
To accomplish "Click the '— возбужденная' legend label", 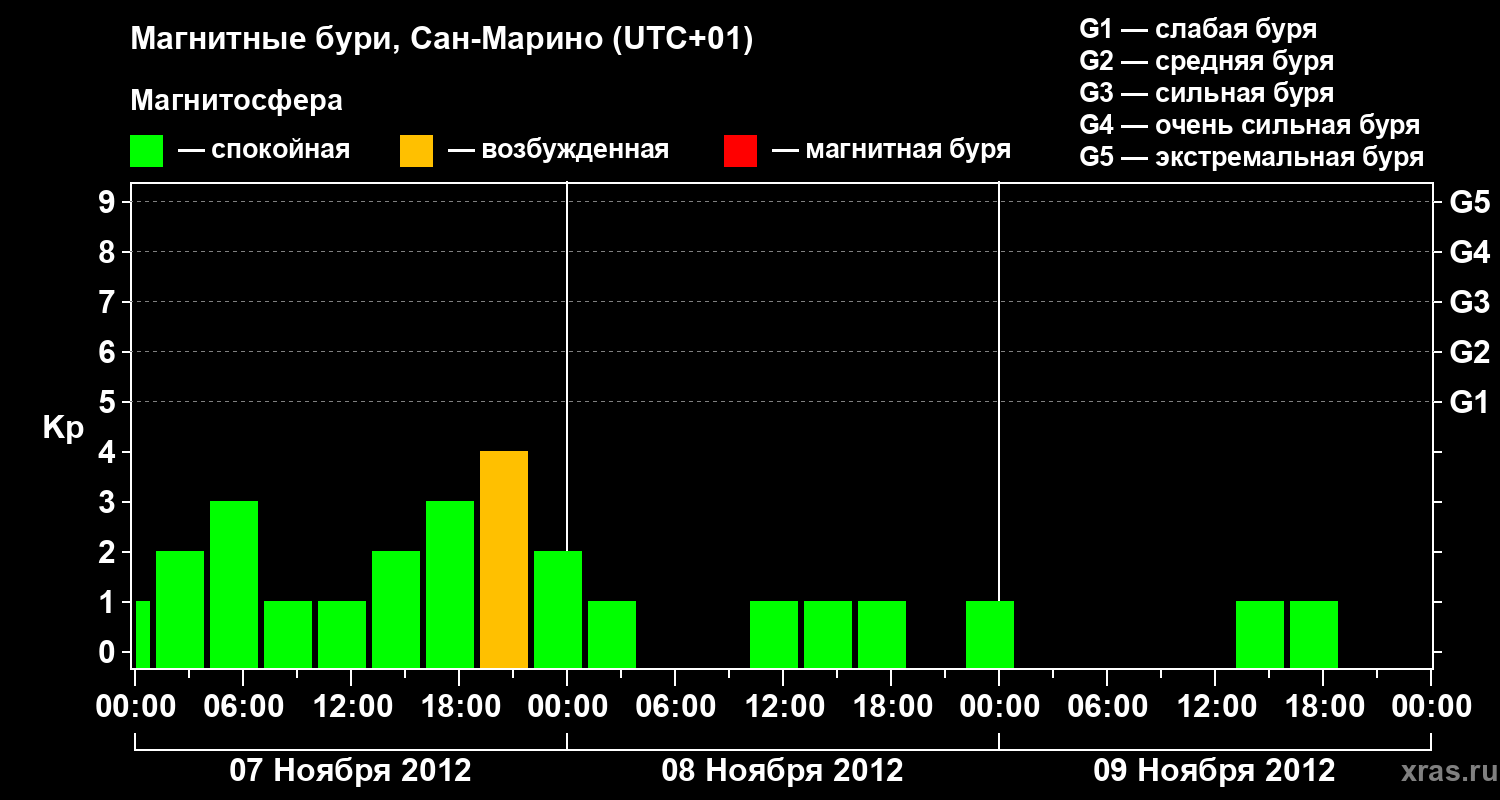I will coord(558,151).
